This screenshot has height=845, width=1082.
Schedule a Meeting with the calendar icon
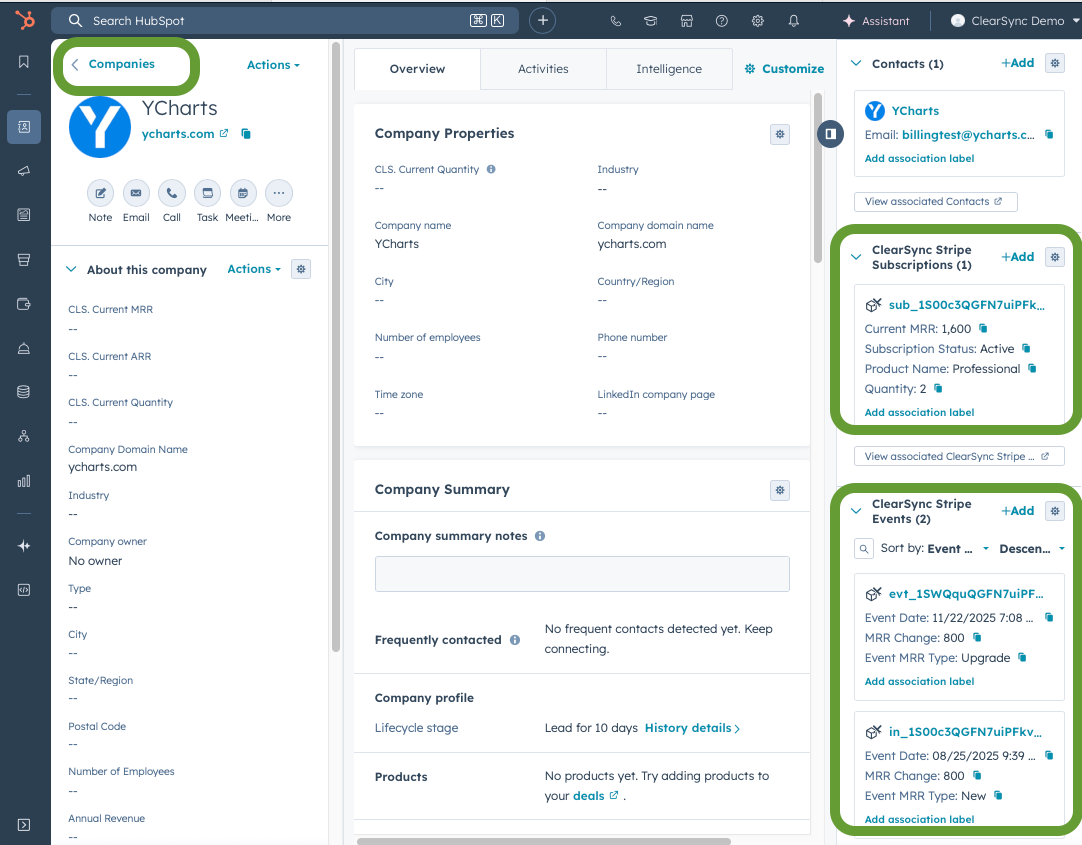coord(243,193)
